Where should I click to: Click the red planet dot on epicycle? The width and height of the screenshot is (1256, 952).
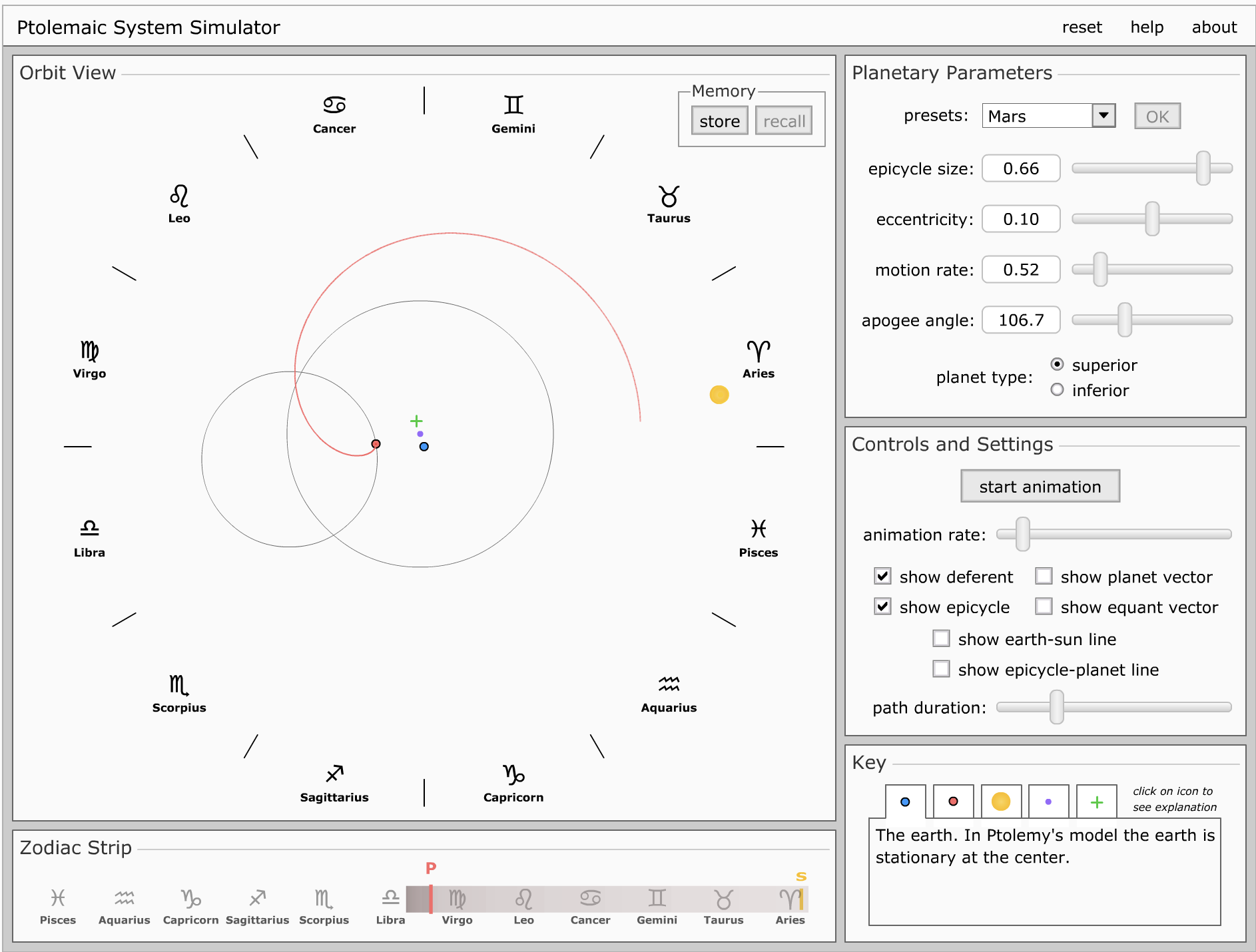(376, 444)
